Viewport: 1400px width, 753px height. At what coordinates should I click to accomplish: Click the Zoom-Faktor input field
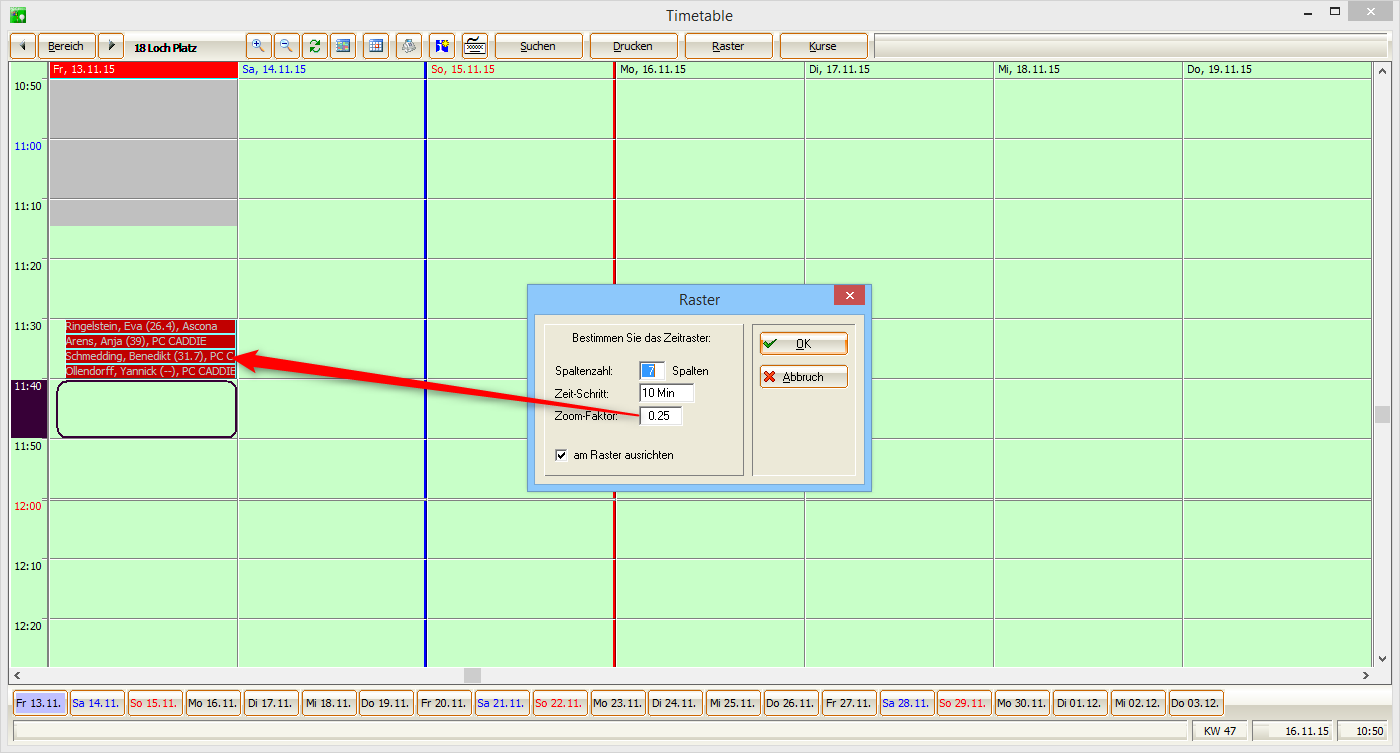[x=661, y=415]
